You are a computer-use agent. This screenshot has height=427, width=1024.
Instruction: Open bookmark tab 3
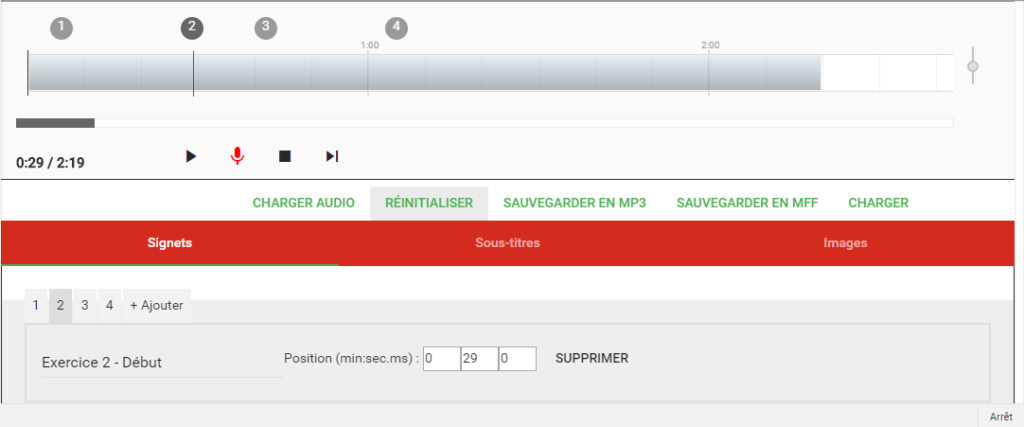(85, 306)
